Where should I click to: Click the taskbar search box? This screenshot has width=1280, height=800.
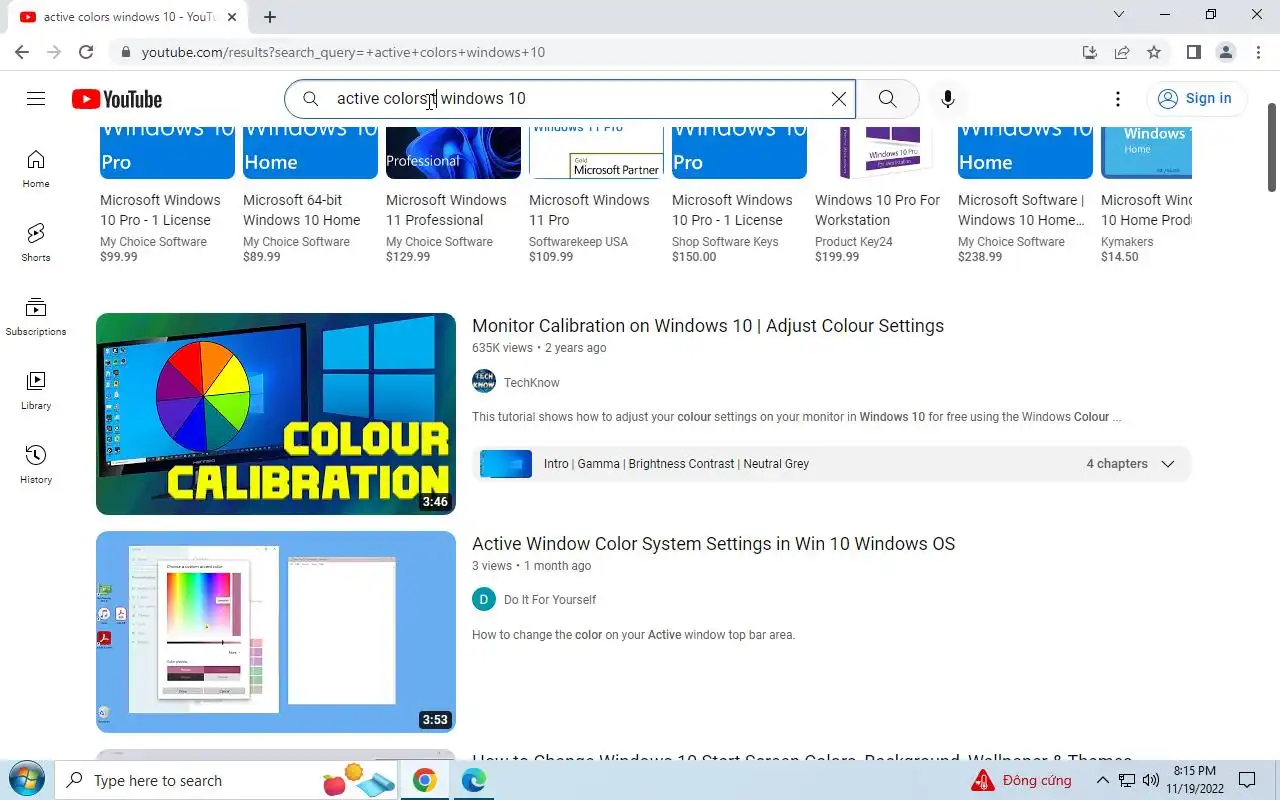click(x=228, y=780)
